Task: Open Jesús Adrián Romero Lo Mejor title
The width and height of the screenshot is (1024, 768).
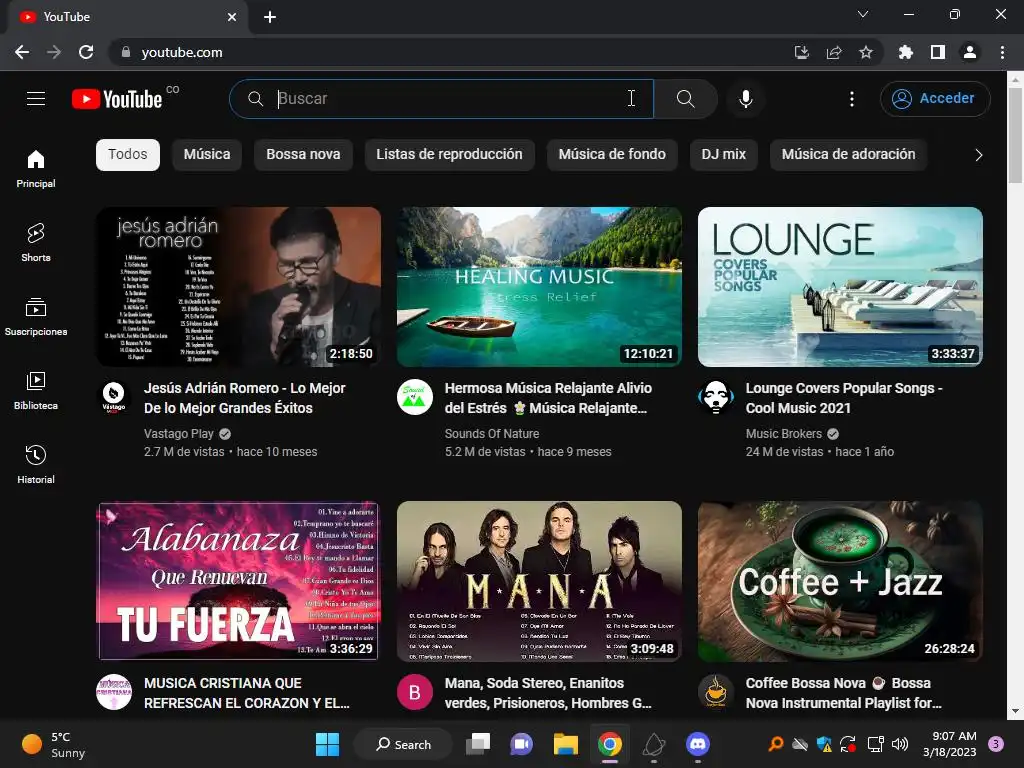Action: click(x=244, y=398)
